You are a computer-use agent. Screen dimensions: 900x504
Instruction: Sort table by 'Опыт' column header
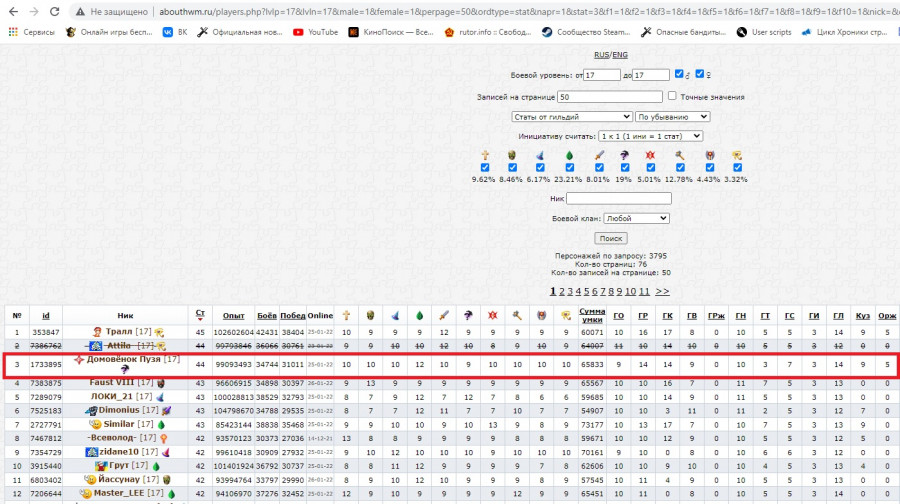tap(233, 315)
